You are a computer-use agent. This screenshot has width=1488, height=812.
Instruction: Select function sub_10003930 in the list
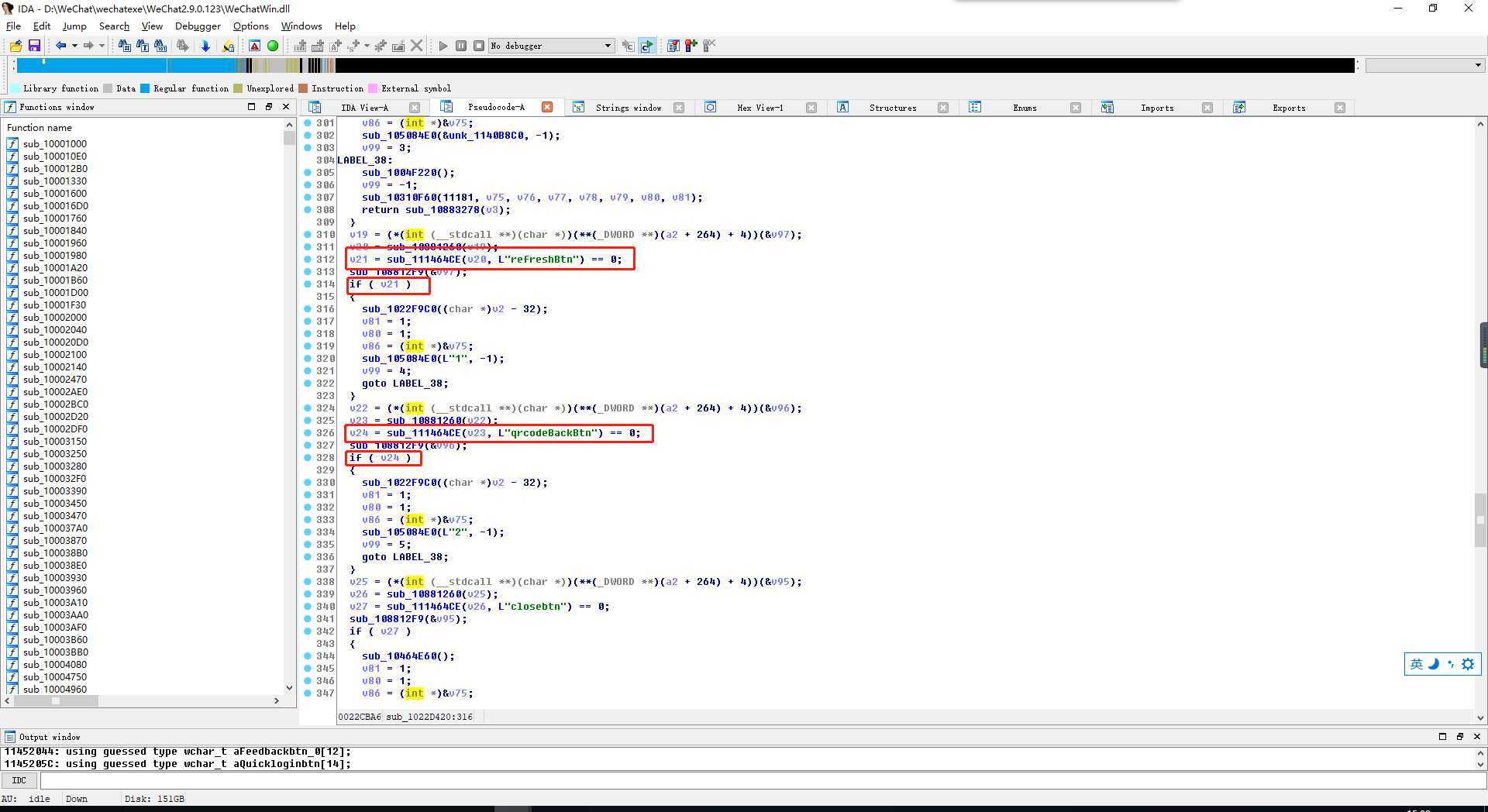[54, 577]
